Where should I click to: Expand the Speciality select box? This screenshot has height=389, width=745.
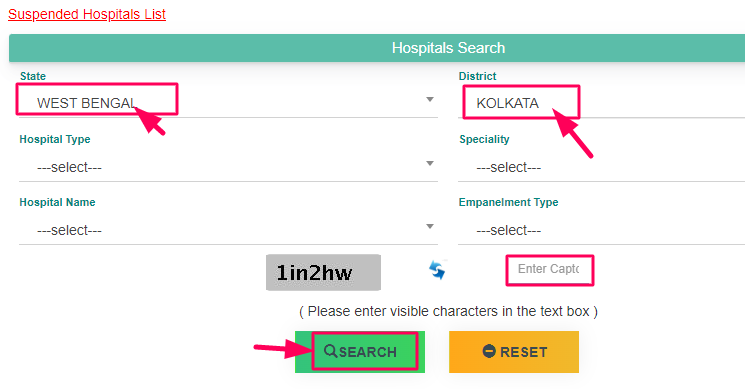tap(602, 167)
